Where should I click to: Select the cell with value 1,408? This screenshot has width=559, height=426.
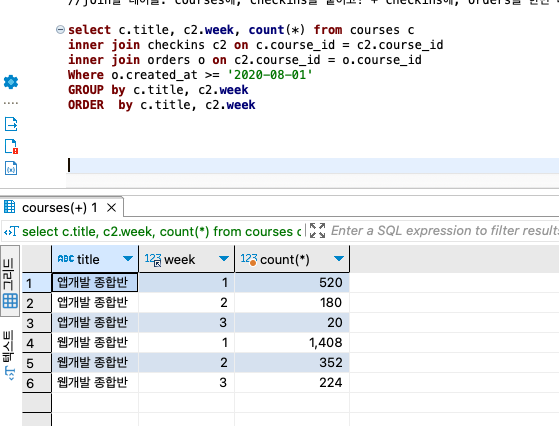click(x=292, y=343)
